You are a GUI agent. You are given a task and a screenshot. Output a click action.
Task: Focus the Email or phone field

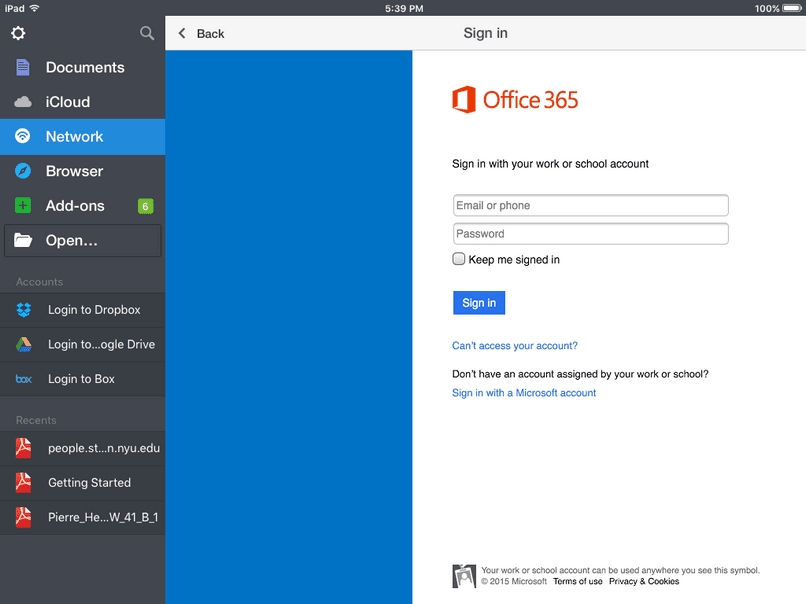591,205
